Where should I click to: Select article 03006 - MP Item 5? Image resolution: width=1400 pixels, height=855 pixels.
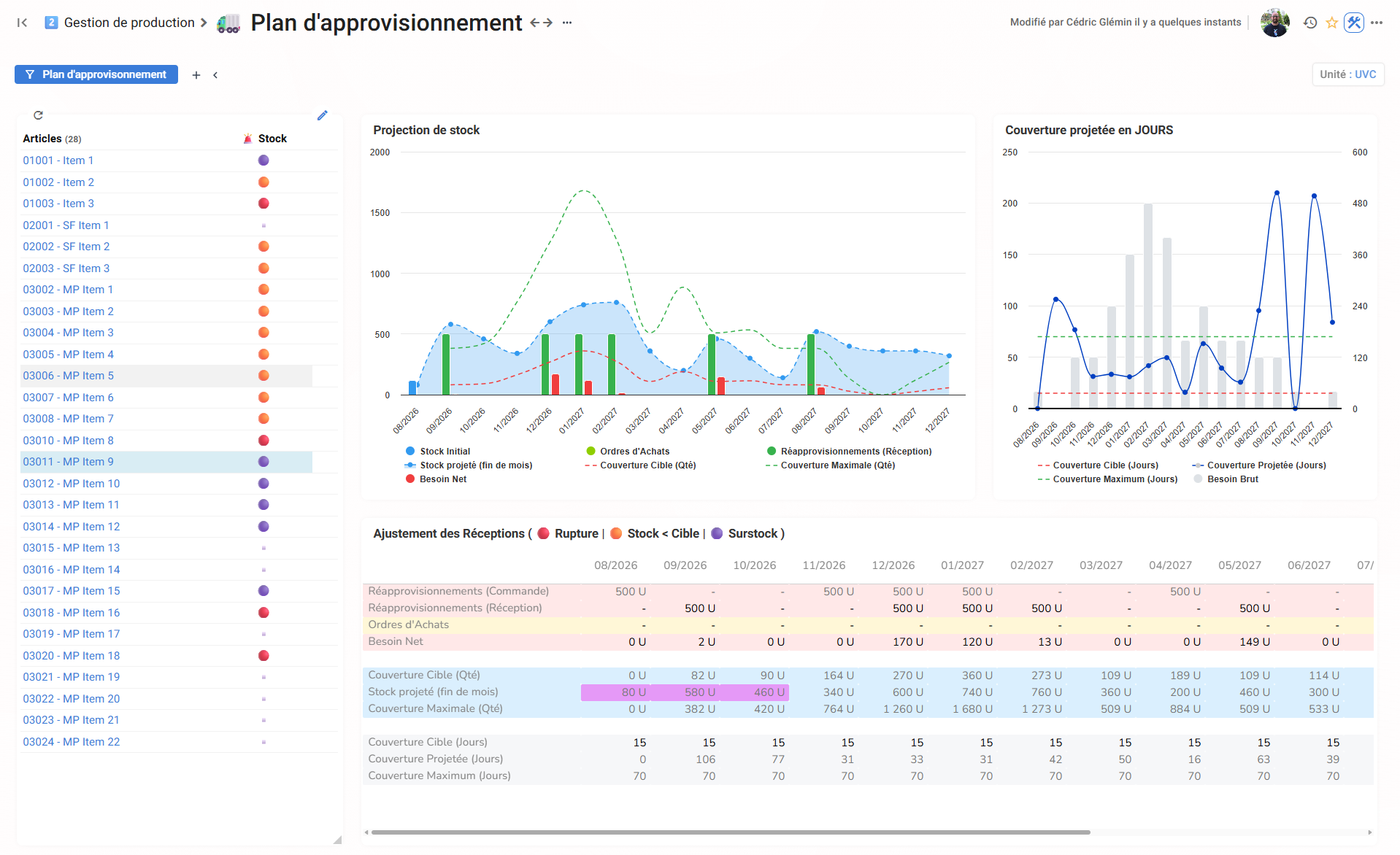(69, 376)
